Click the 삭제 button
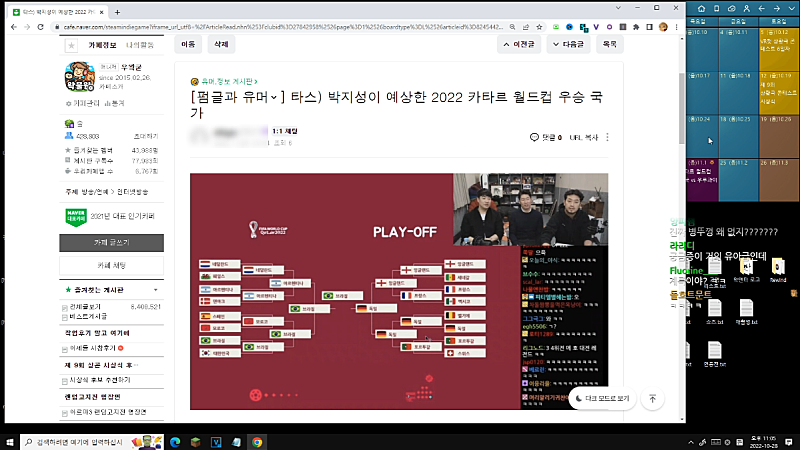This screenshot has height=450, width=800. pos(221,44)
